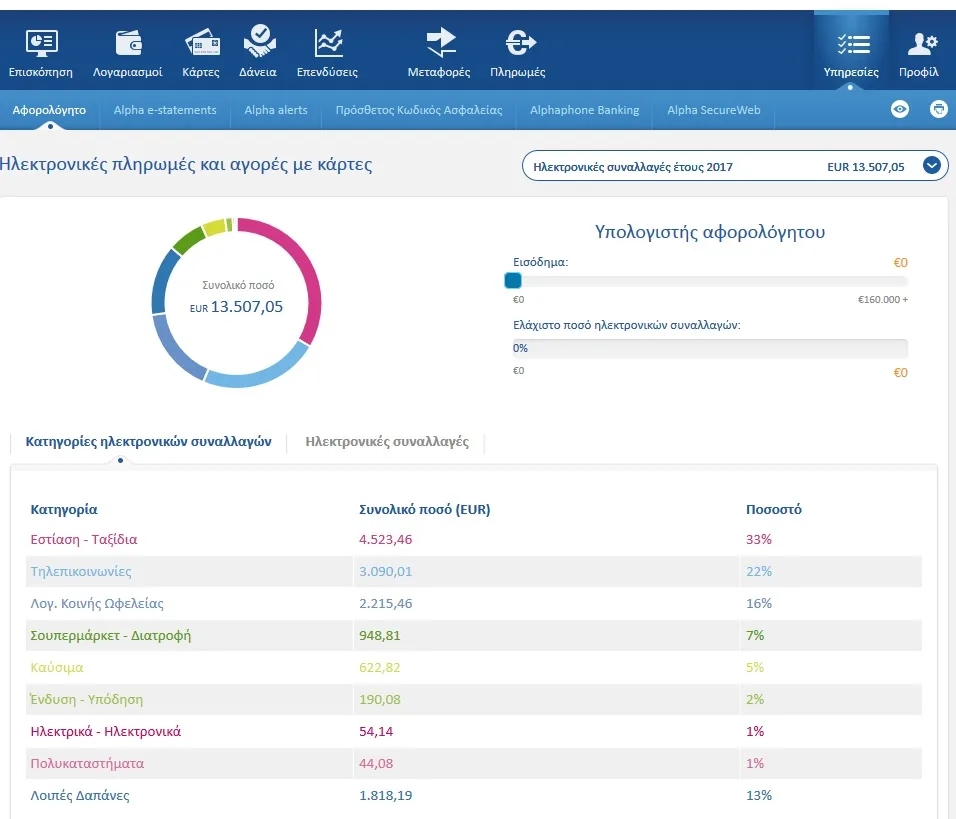Open the Κάρτες cards icon
Viewport: 956px width, 819px height.
pos(201,44)
